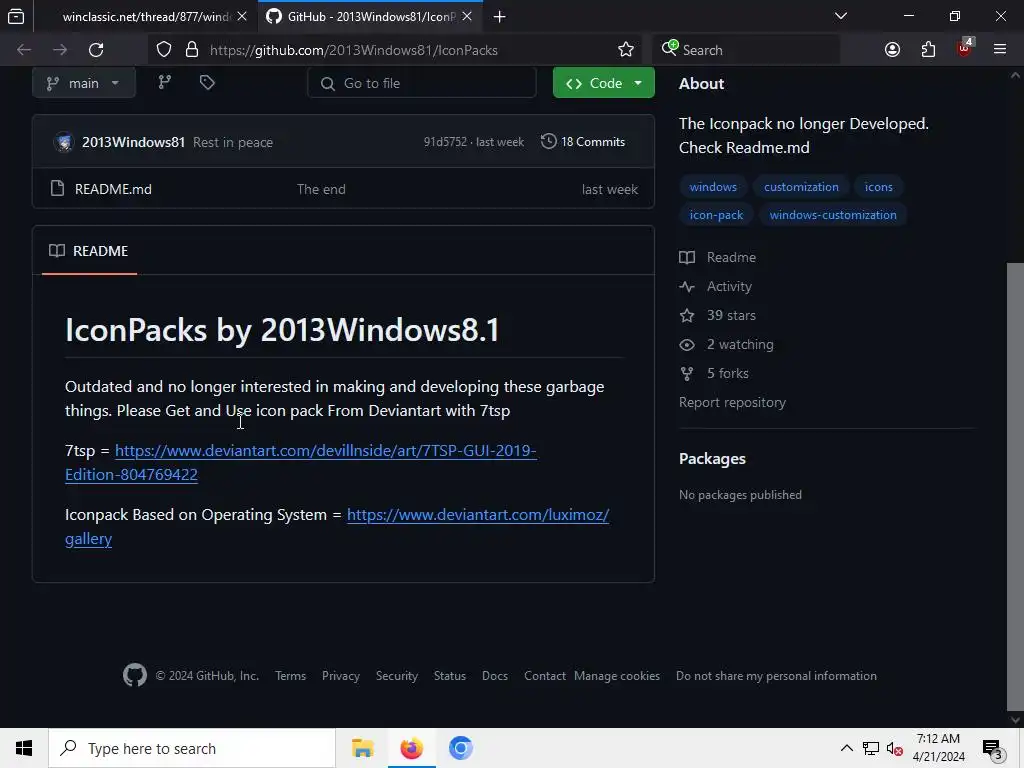
Task: Go forward with the forward arrow
Action: click(60, 50)
